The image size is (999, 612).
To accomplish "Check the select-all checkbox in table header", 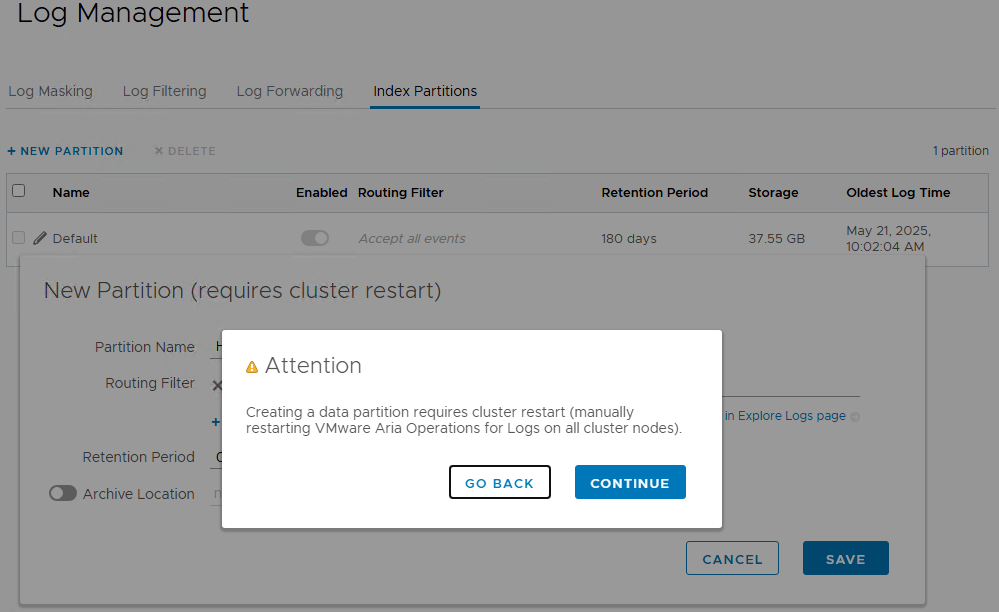I will [x=18, y=191].
